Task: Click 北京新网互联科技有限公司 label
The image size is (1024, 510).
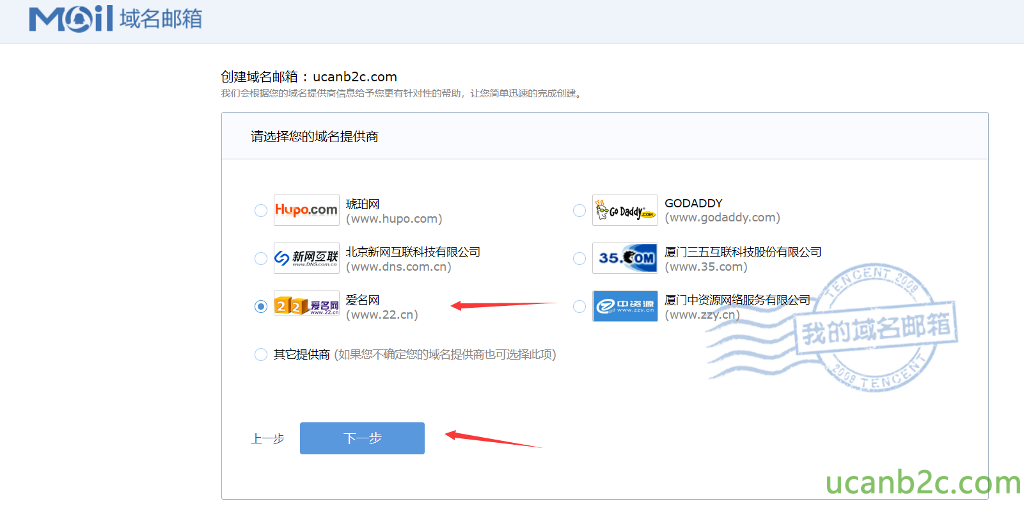Action: [x=413, y=251]
